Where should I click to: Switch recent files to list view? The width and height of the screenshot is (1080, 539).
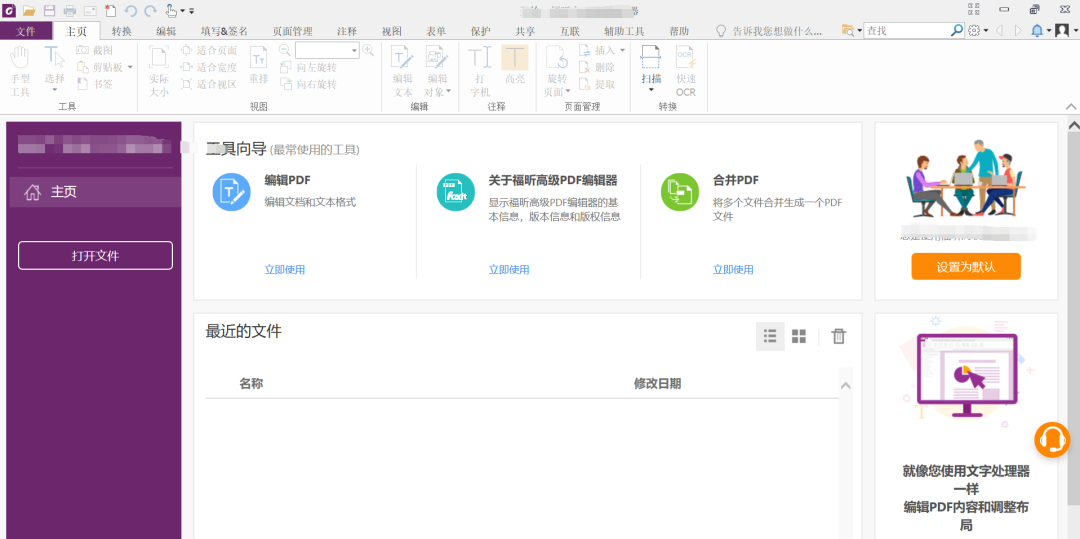(770, 337)
